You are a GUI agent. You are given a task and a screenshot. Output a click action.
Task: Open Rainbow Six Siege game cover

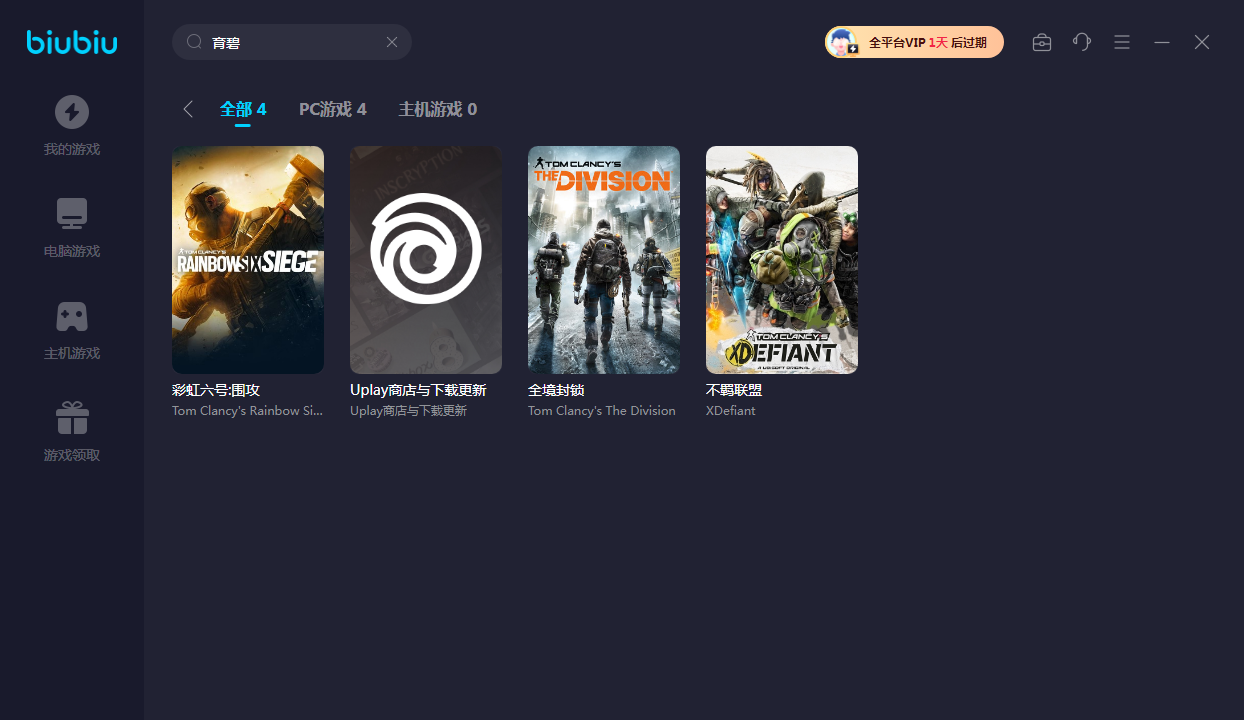[248, 260]
